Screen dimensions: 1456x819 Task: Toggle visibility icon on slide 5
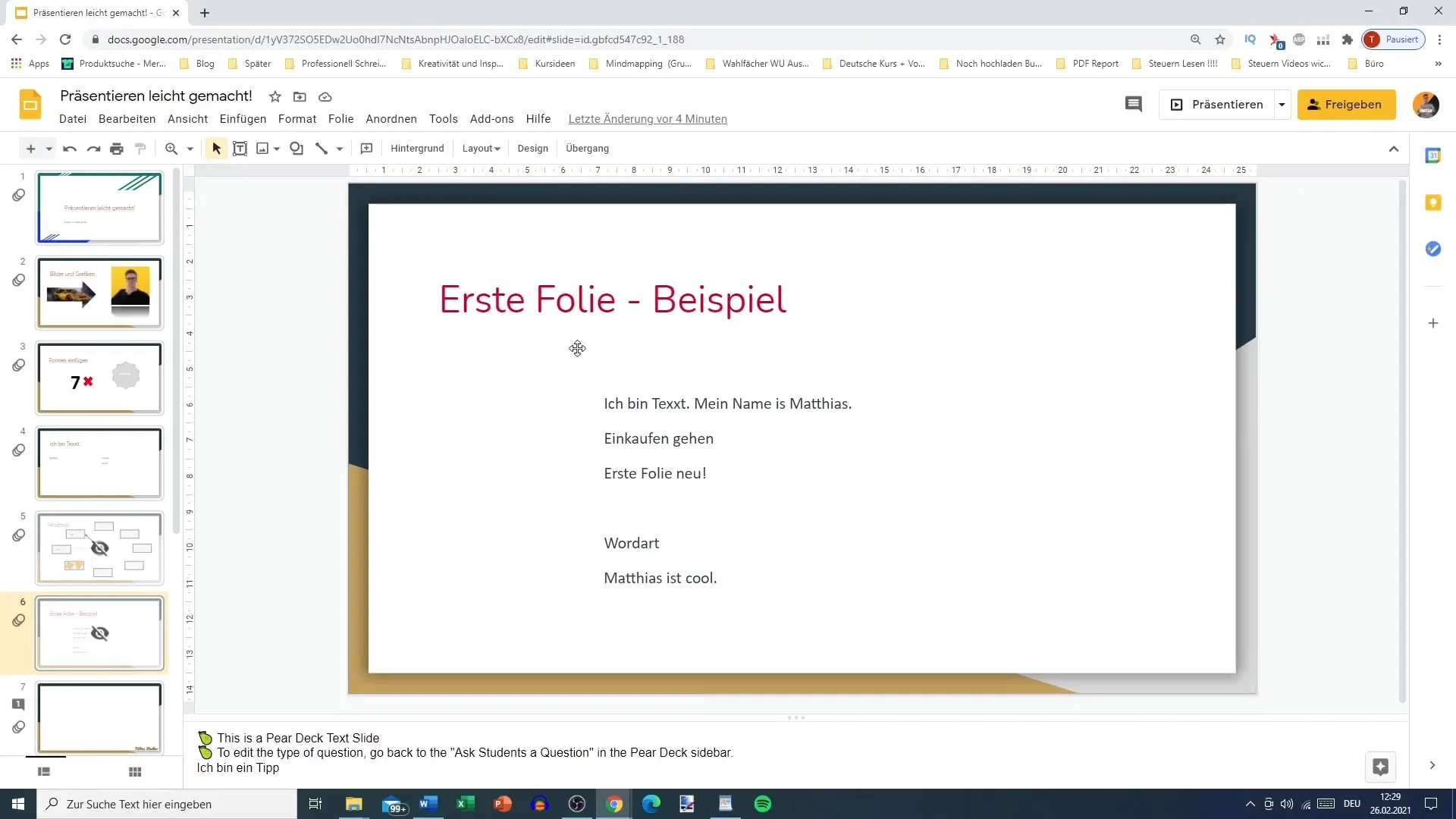99,548
